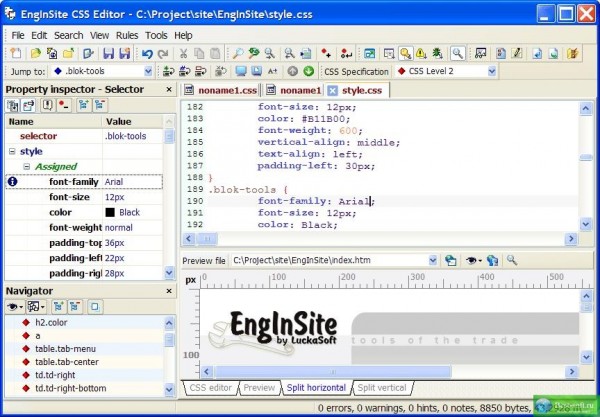This screenshot has height=417, width=600.
Task: Open the Rules menu
Action: [127, 35]
